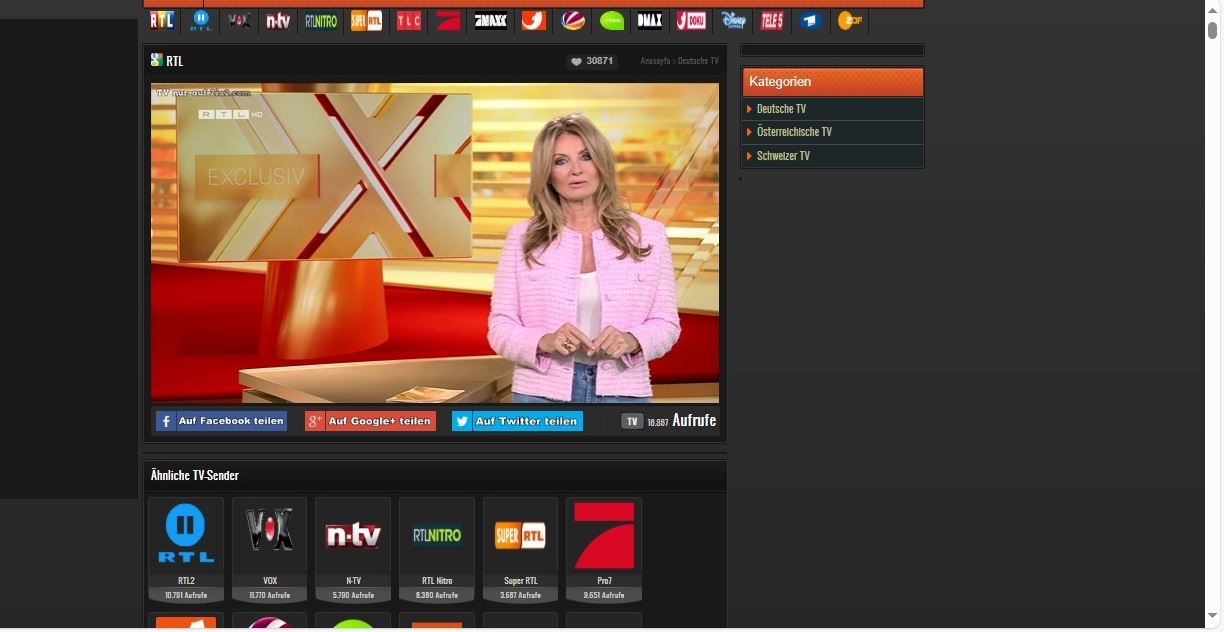Expand the Schweizer TV category
This screenshot has height=632, width=1224.
(x=783, y=156)
